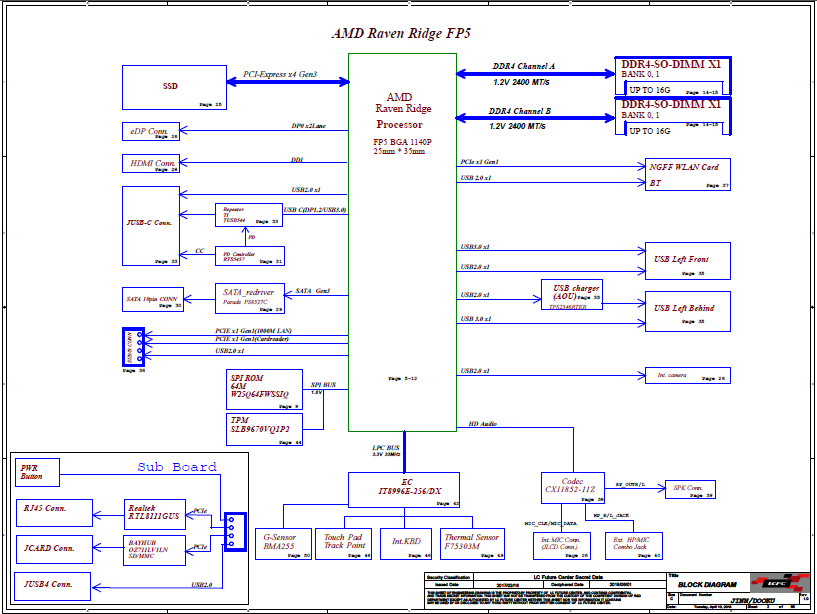
Task: Click the "SATA Gen3" label
Action: (313, 291)
